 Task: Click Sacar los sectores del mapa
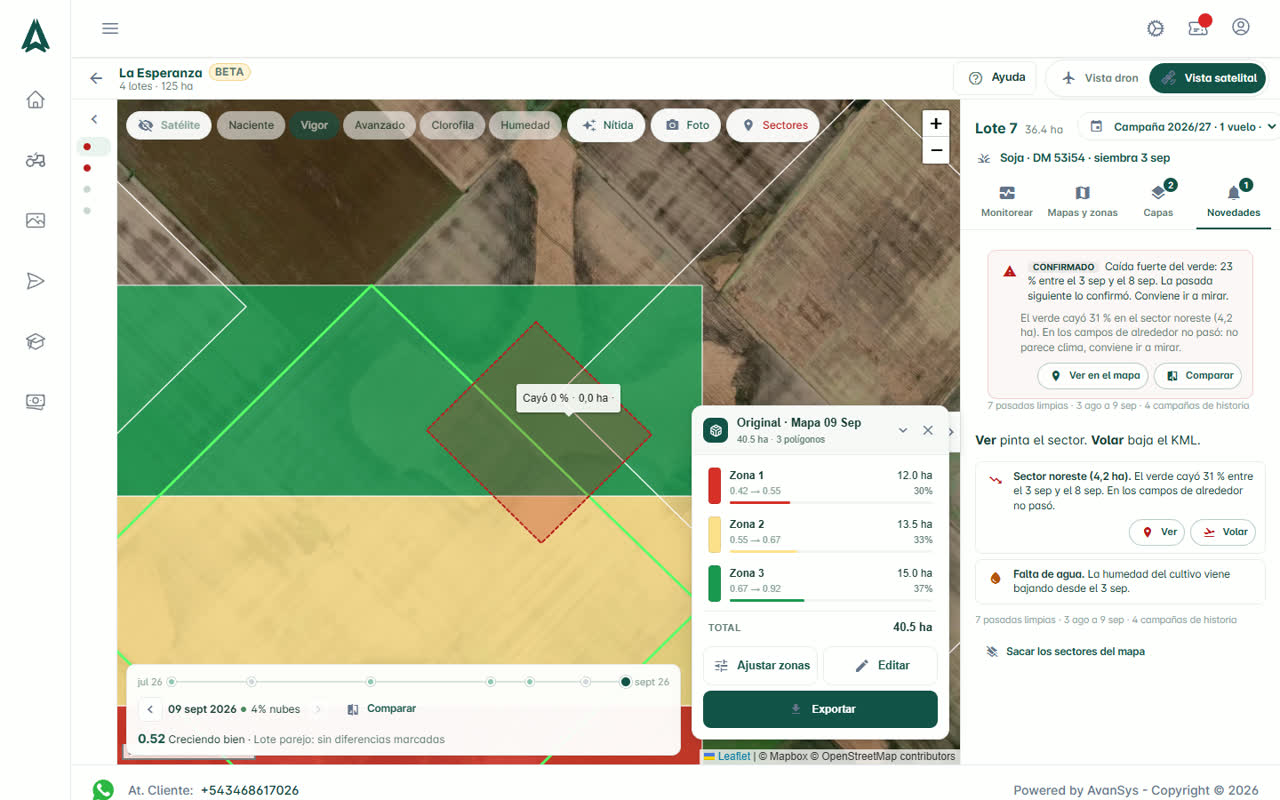pyautogui.click(x=1065, y=651)
